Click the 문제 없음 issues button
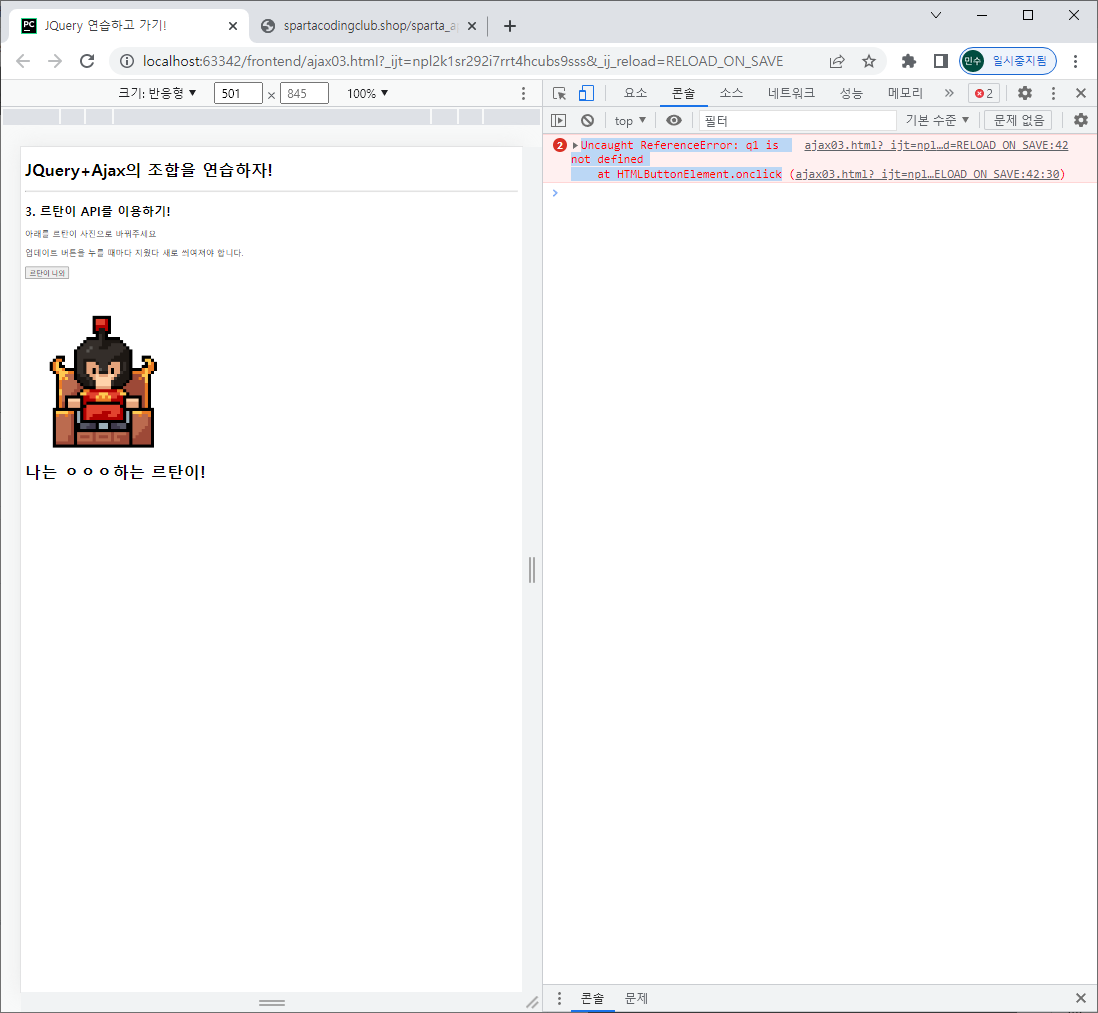 1018,120
